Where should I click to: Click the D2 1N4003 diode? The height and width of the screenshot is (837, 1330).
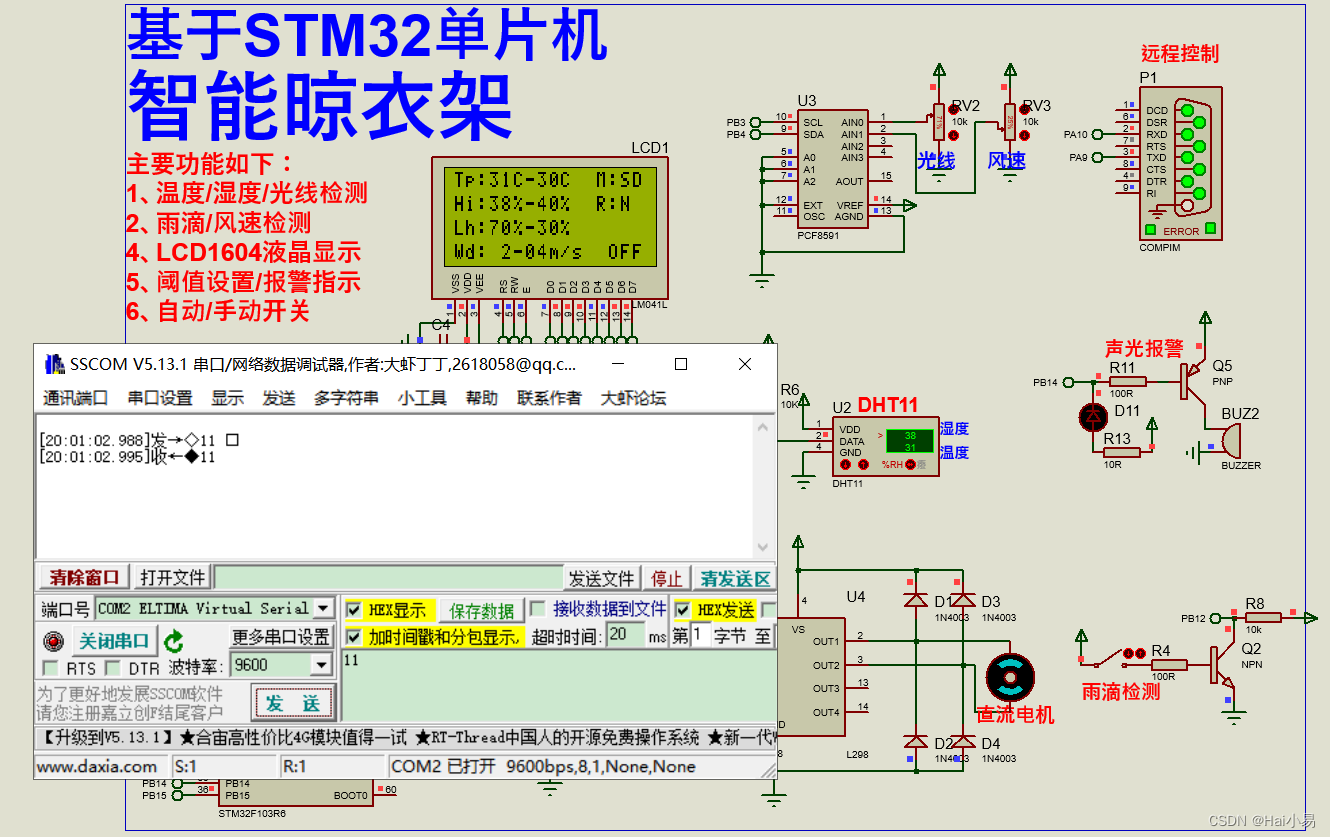point(915,742)
